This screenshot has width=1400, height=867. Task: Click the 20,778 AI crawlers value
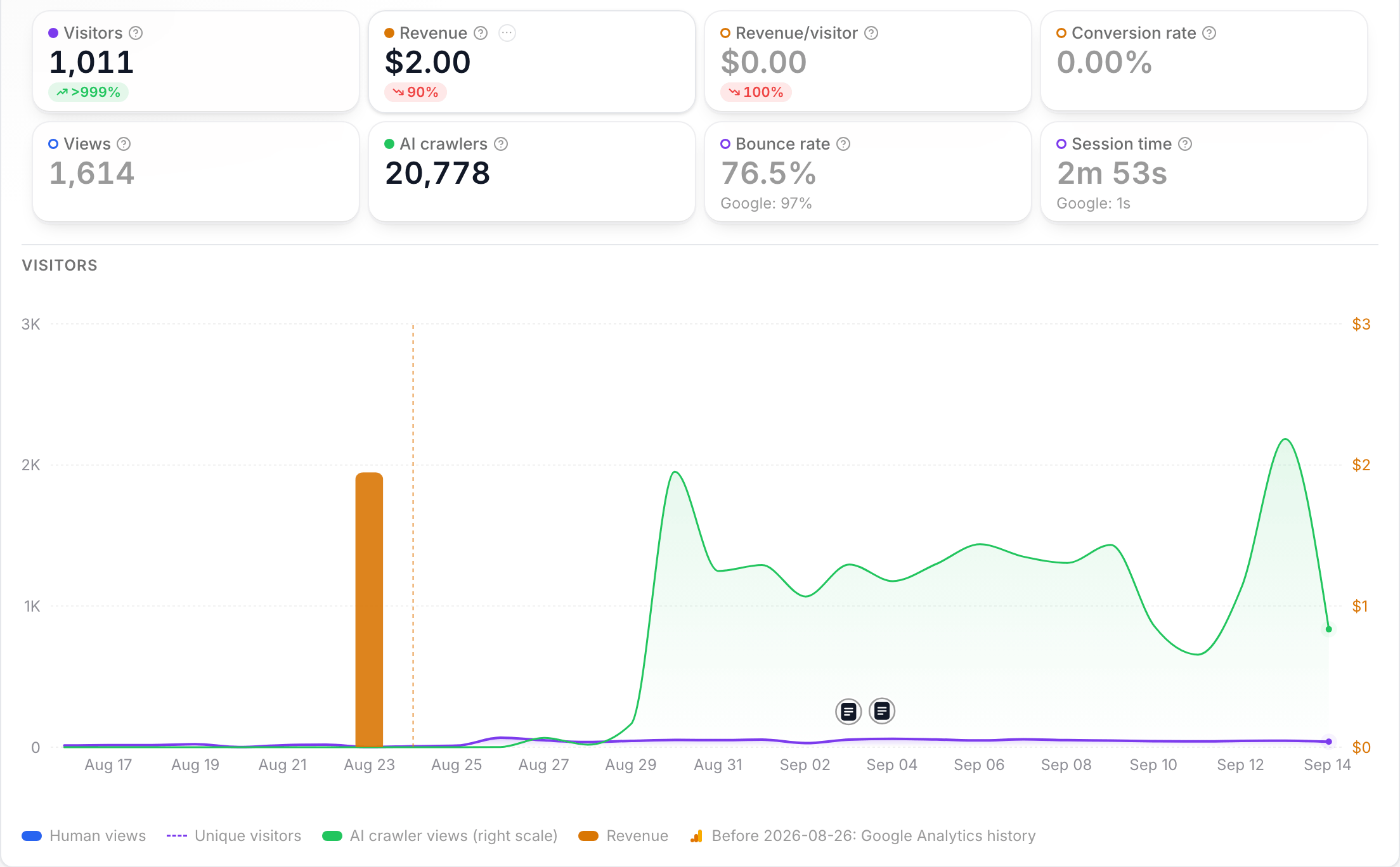437,173
